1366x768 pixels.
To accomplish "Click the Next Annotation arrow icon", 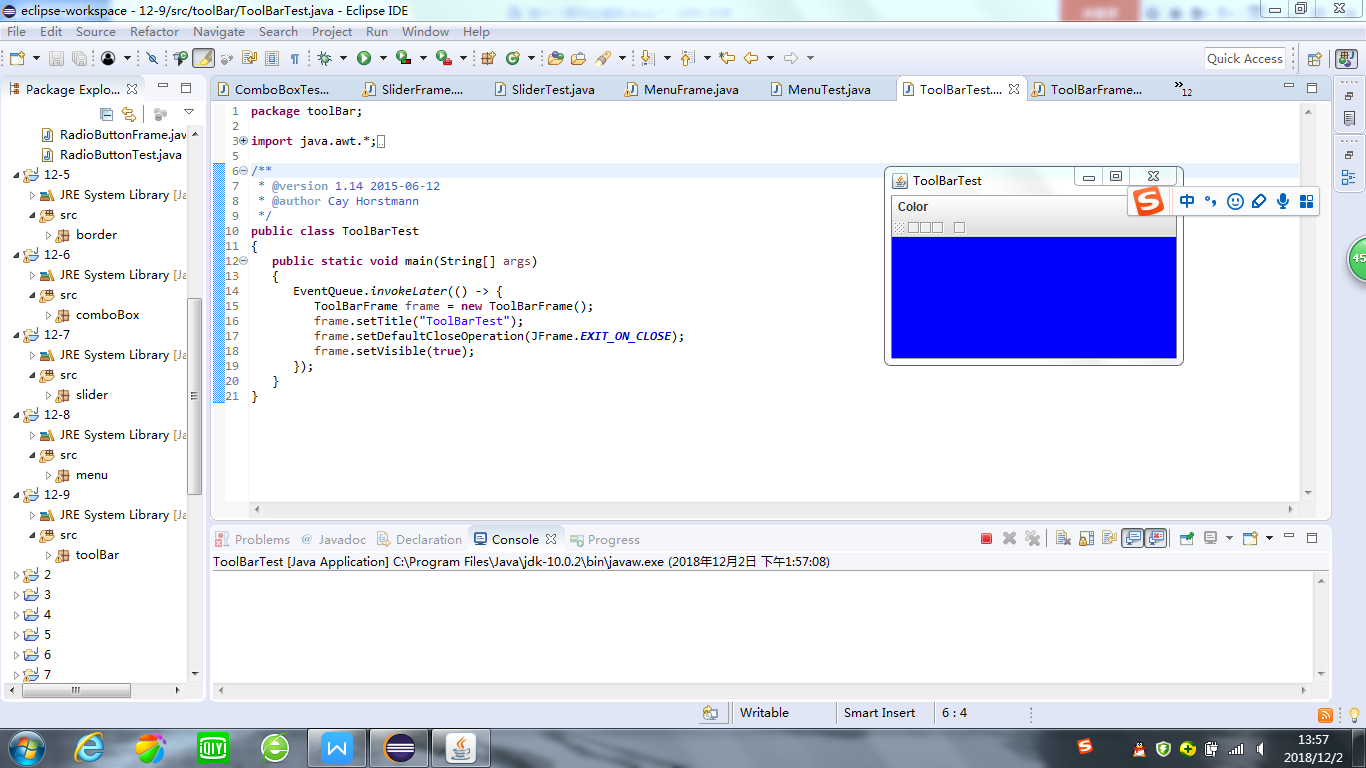I will [x=646, y=58].
